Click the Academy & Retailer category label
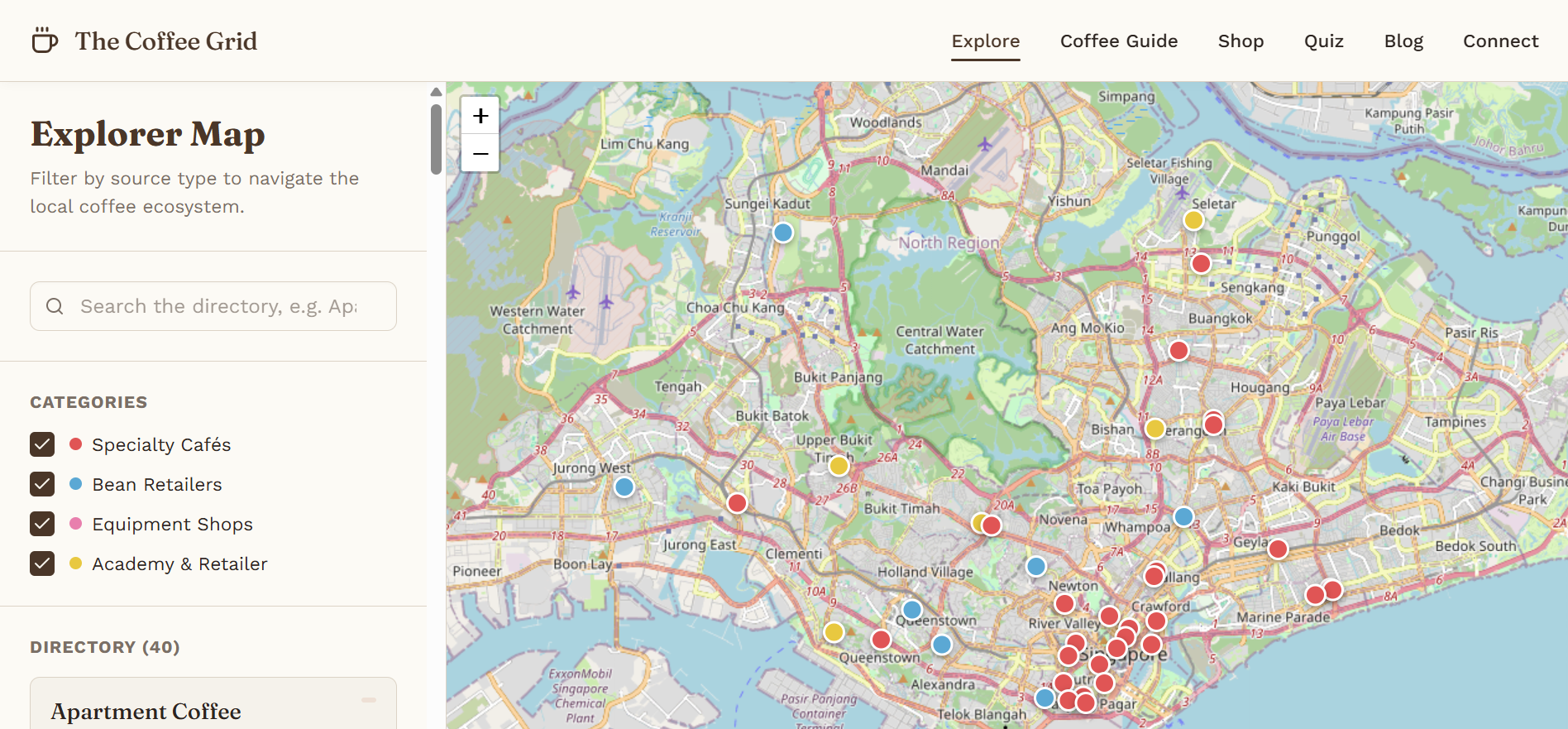This screenshot has width=1568, height=729. coord(179,564)
